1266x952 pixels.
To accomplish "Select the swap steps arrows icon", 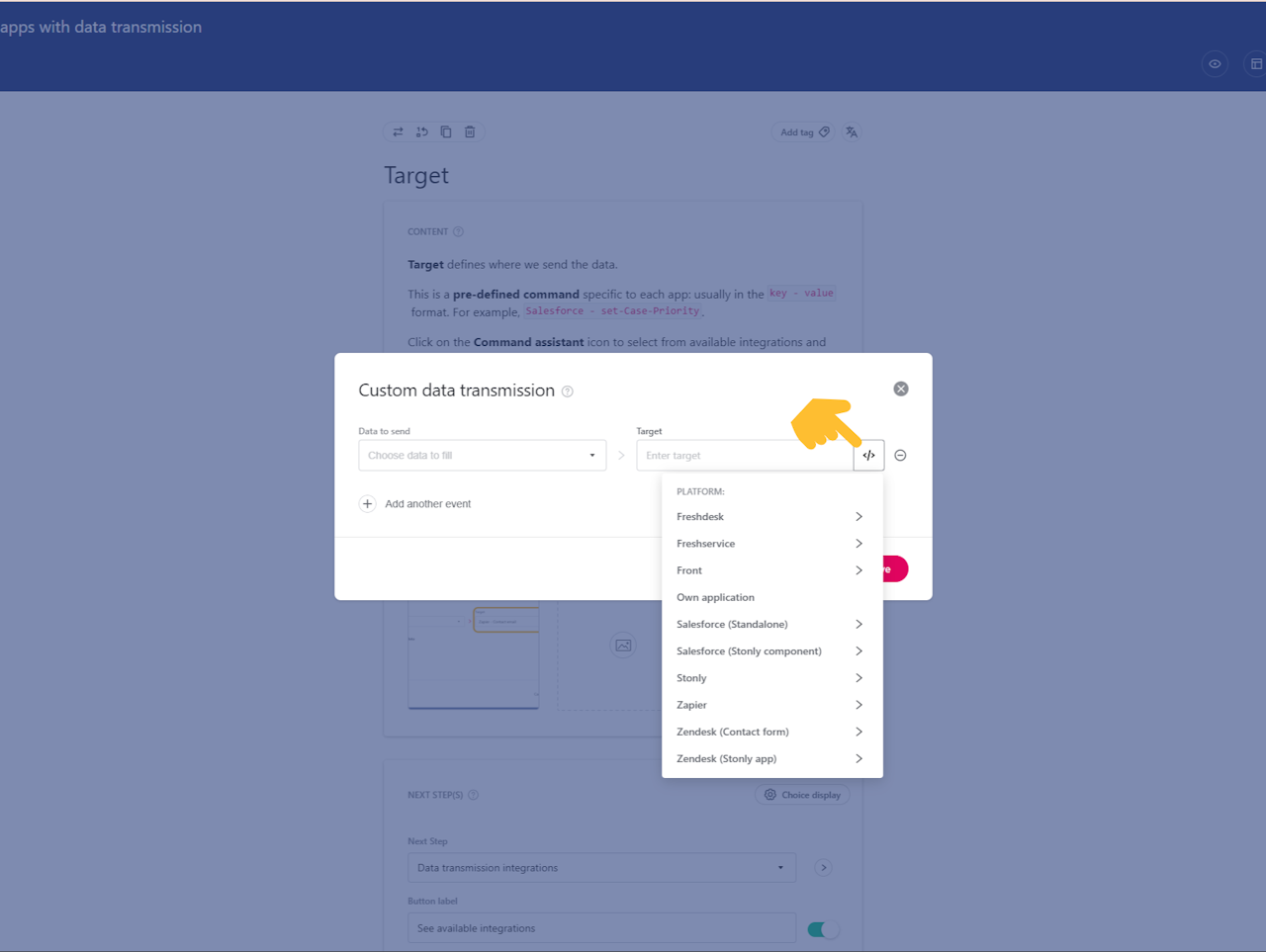I will pos(398,131).
